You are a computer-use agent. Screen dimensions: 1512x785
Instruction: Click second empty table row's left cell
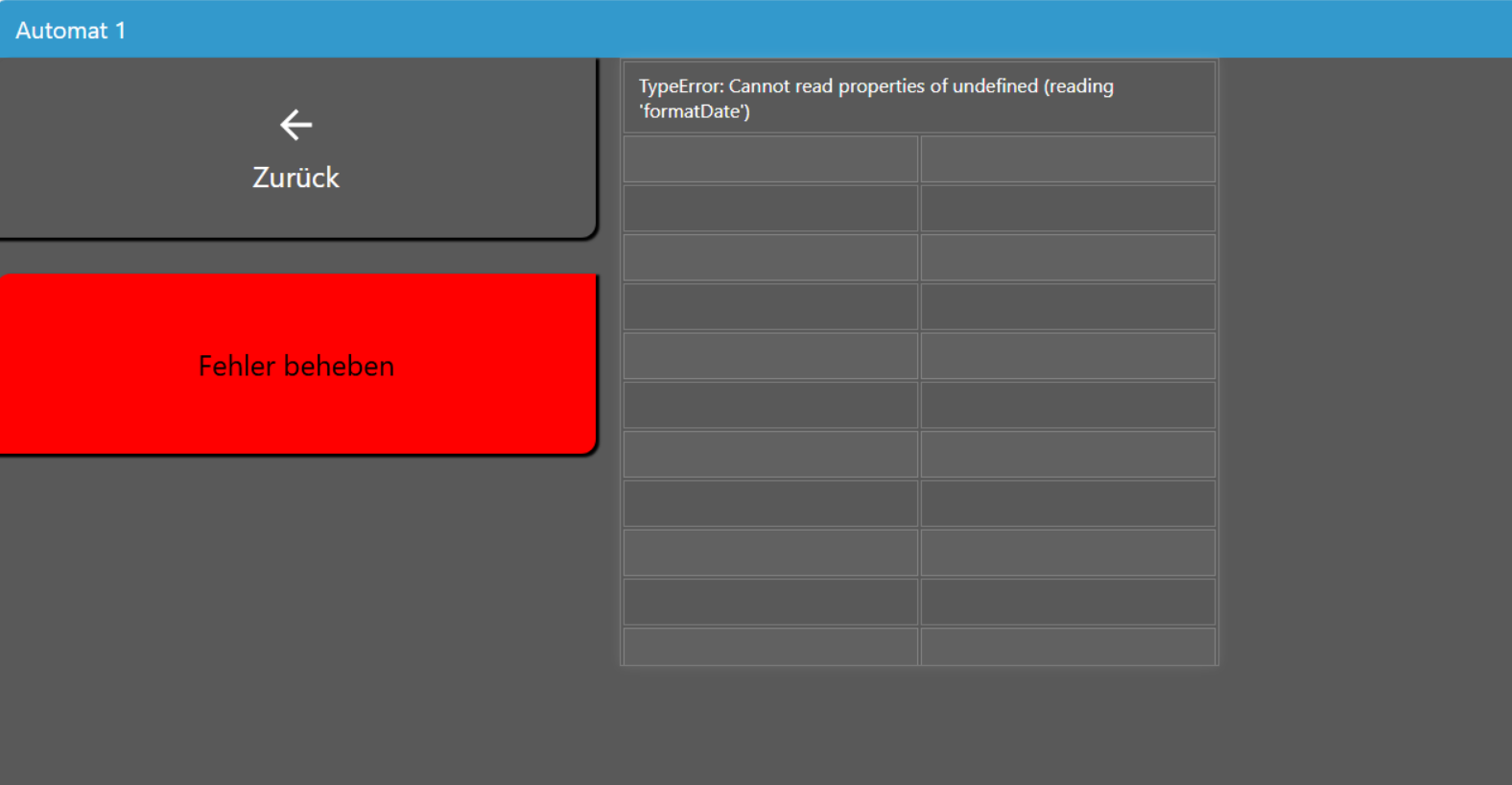(x=770, y=208)
